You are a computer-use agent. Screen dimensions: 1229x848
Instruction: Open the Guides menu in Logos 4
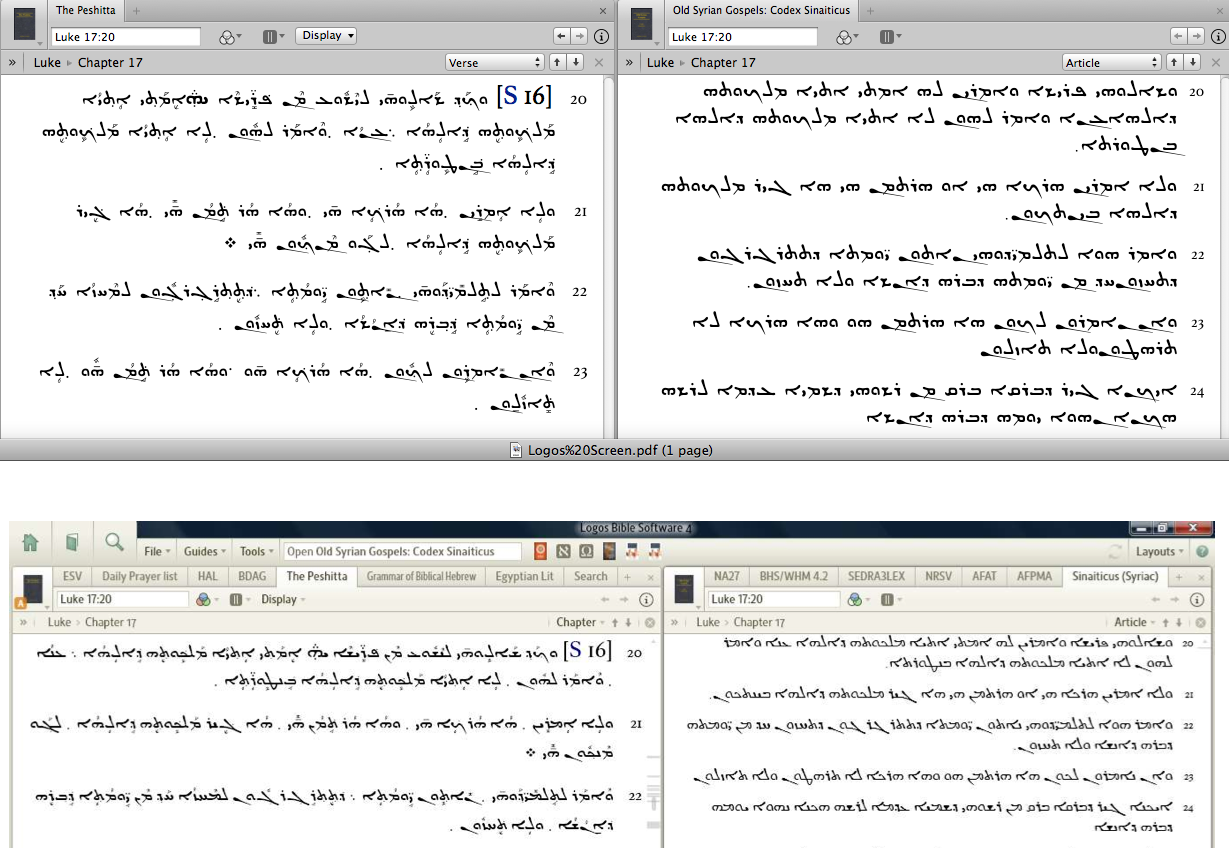(205, 551)
